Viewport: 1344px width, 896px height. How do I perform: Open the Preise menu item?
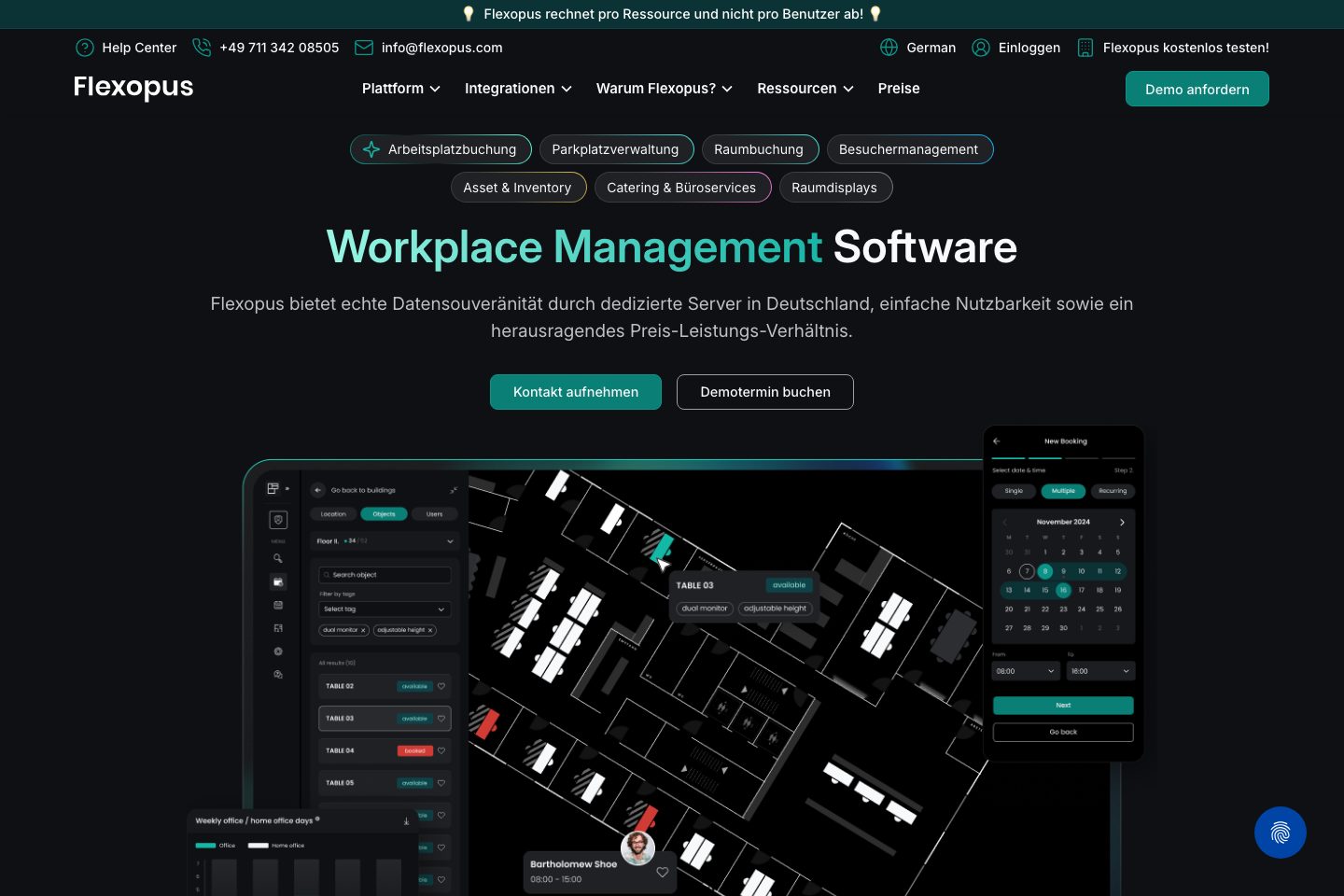pyautogui.click(x=899, y=89)
